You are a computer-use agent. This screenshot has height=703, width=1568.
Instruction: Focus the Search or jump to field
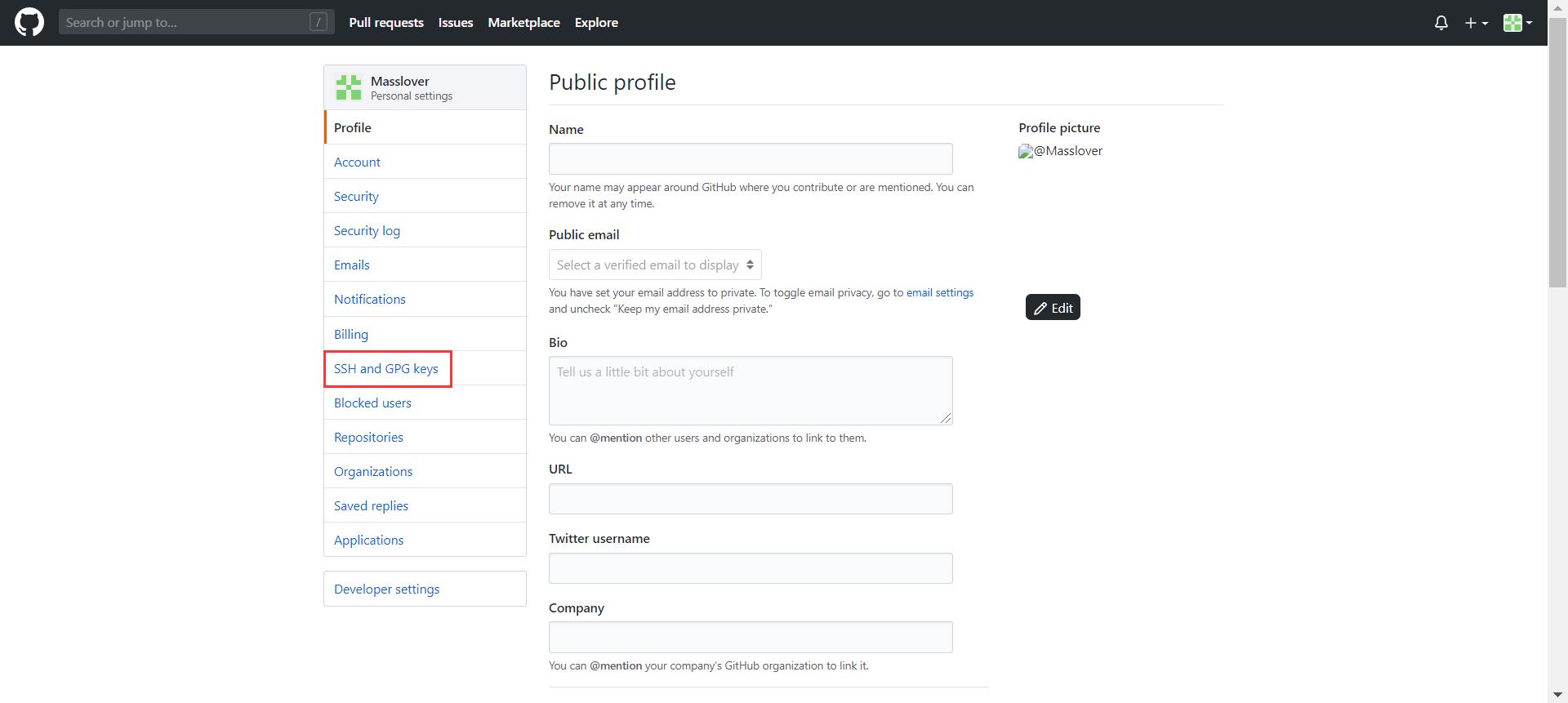(196, 22)
